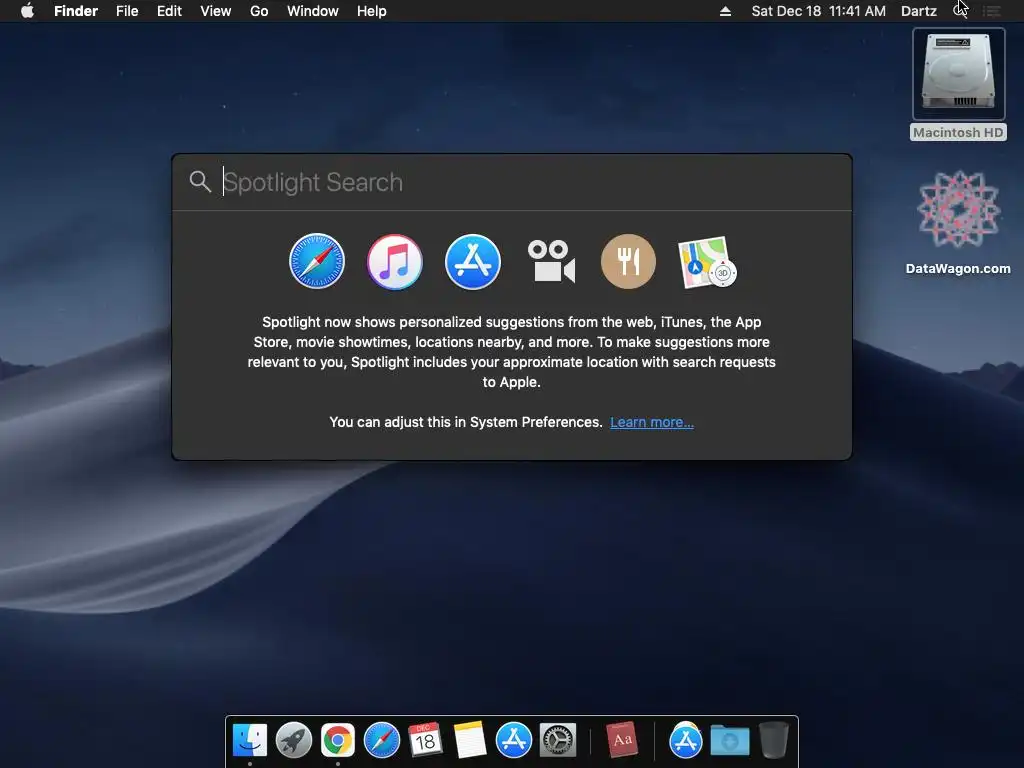Open Notification Center list icon
The image size is (1024, 768).
click(x=992, y=11)
